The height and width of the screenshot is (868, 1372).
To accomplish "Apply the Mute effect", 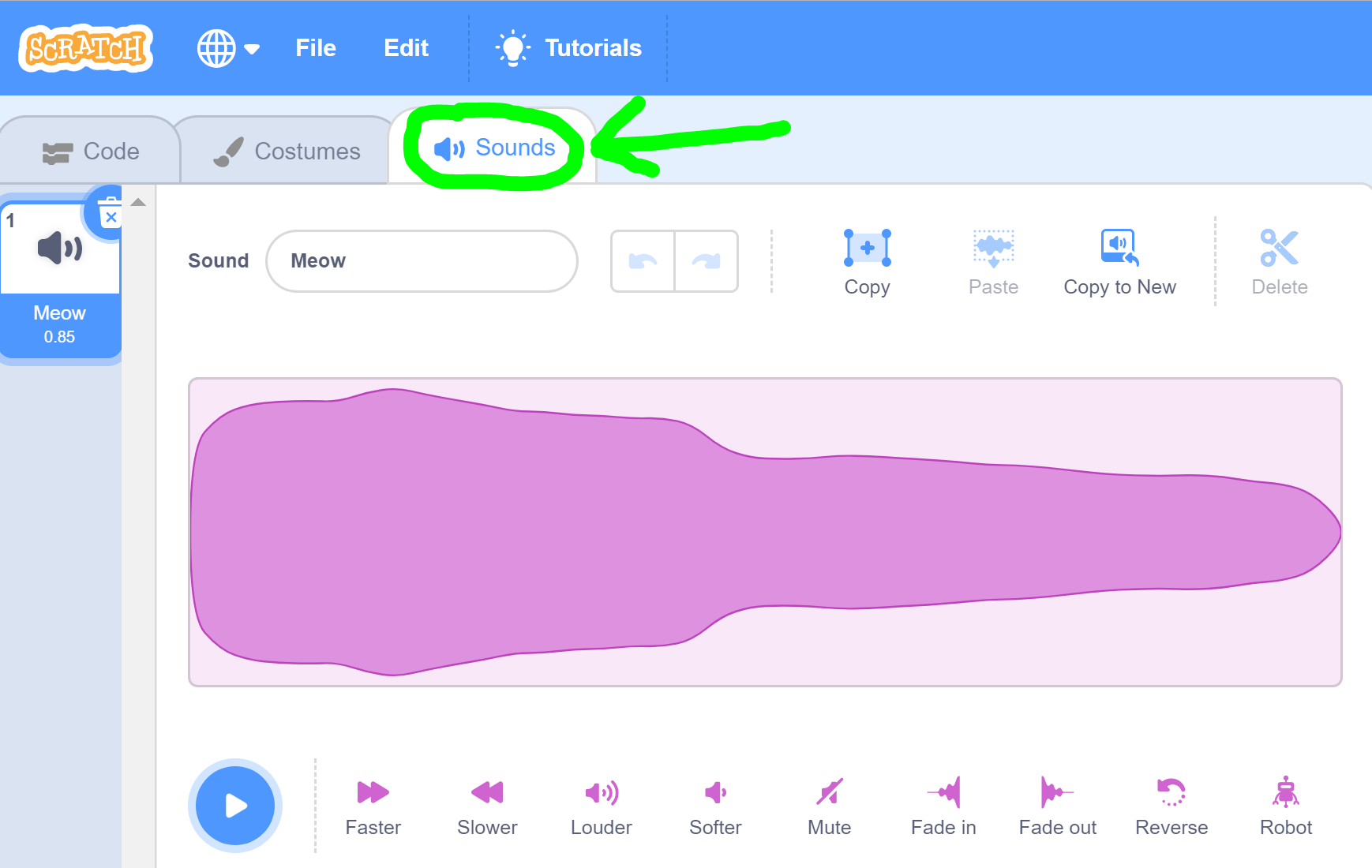I will pos(829,806).
